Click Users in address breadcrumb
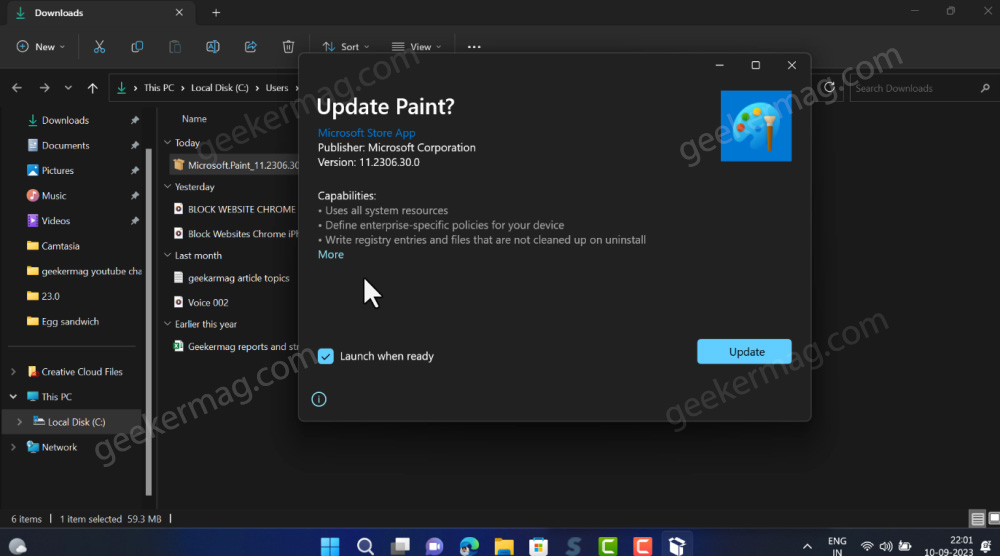The height and width of the screenshot is (556, 1000). coord(277,88)
